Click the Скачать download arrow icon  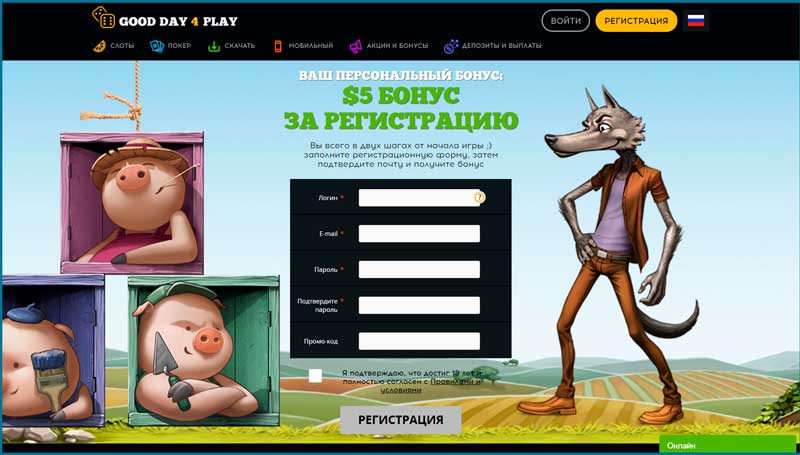click(214, 46)
